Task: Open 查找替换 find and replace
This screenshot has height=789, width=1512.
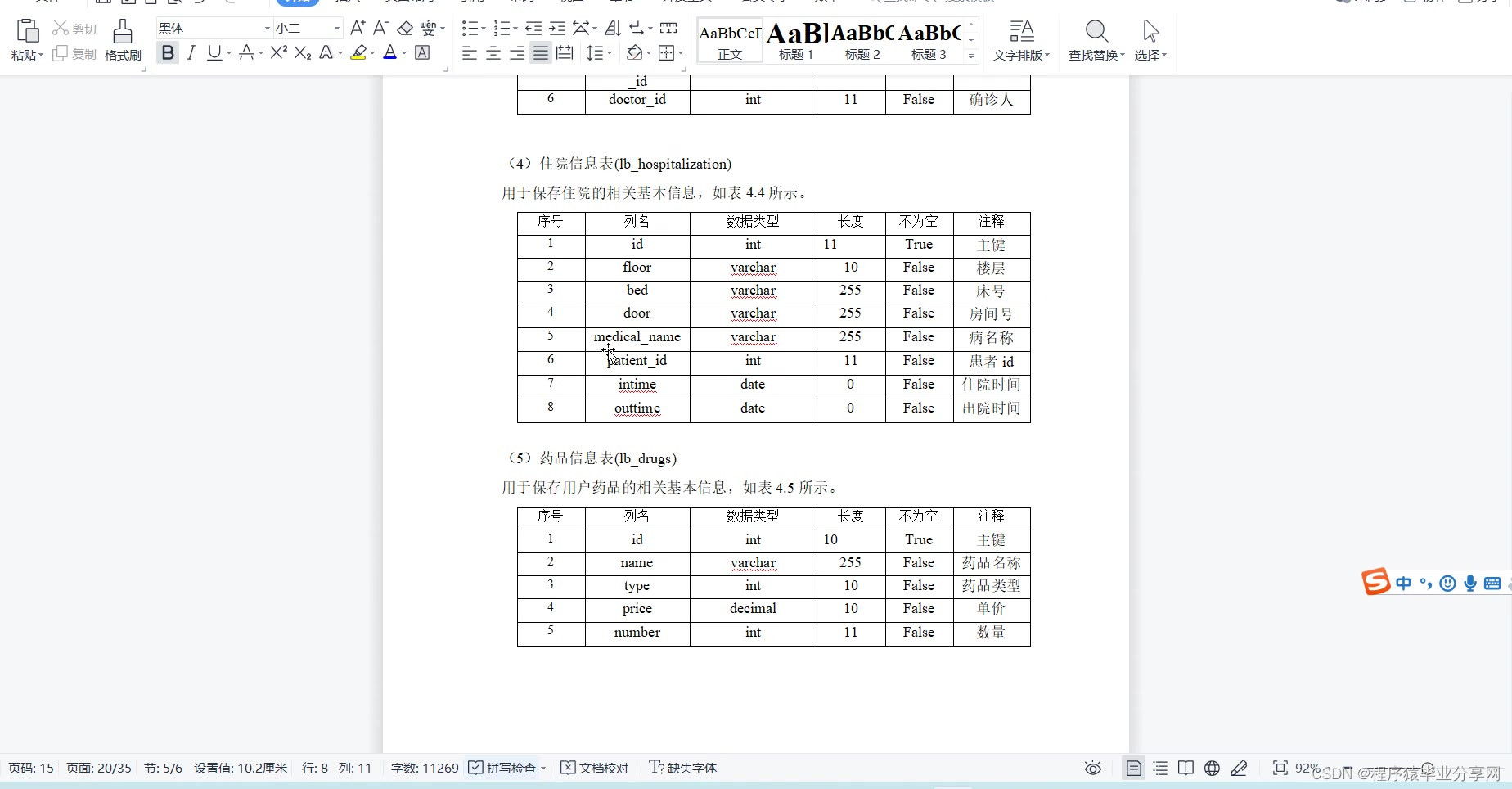Action: (1096, 40)
